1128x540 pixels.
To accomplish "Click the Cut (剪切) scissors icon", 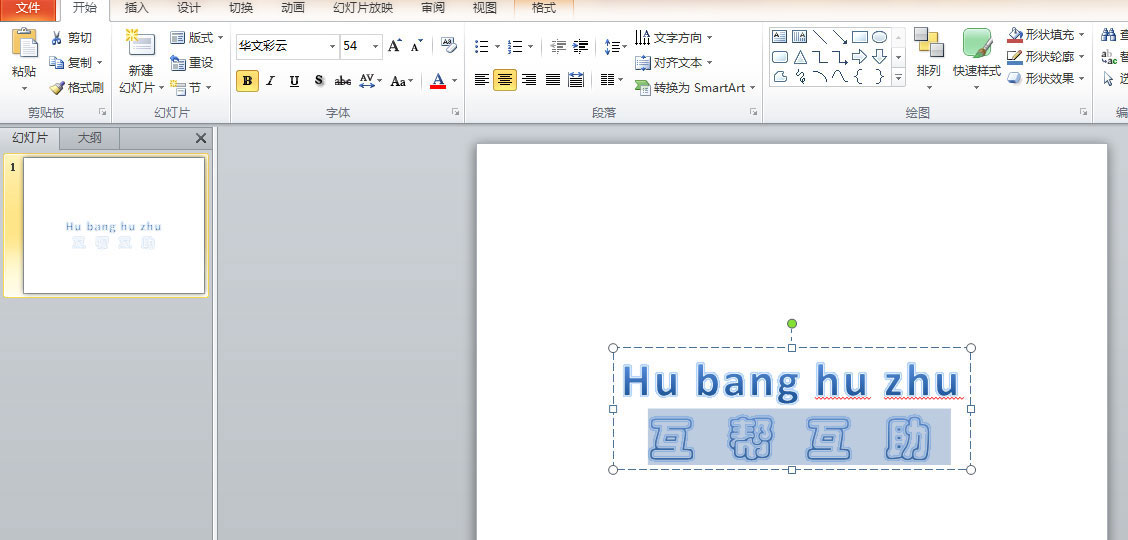I will click(57, 38).
